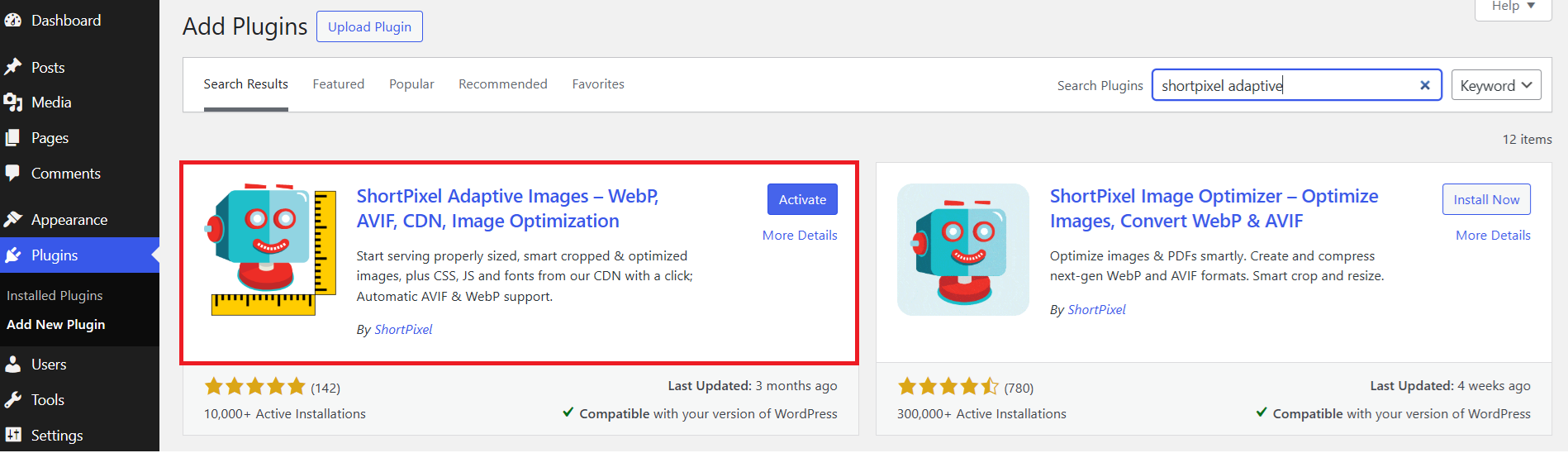Viewport: 1568px width, 453px height.
Task: Click the Media library icon
Action: tap(12, 103)
